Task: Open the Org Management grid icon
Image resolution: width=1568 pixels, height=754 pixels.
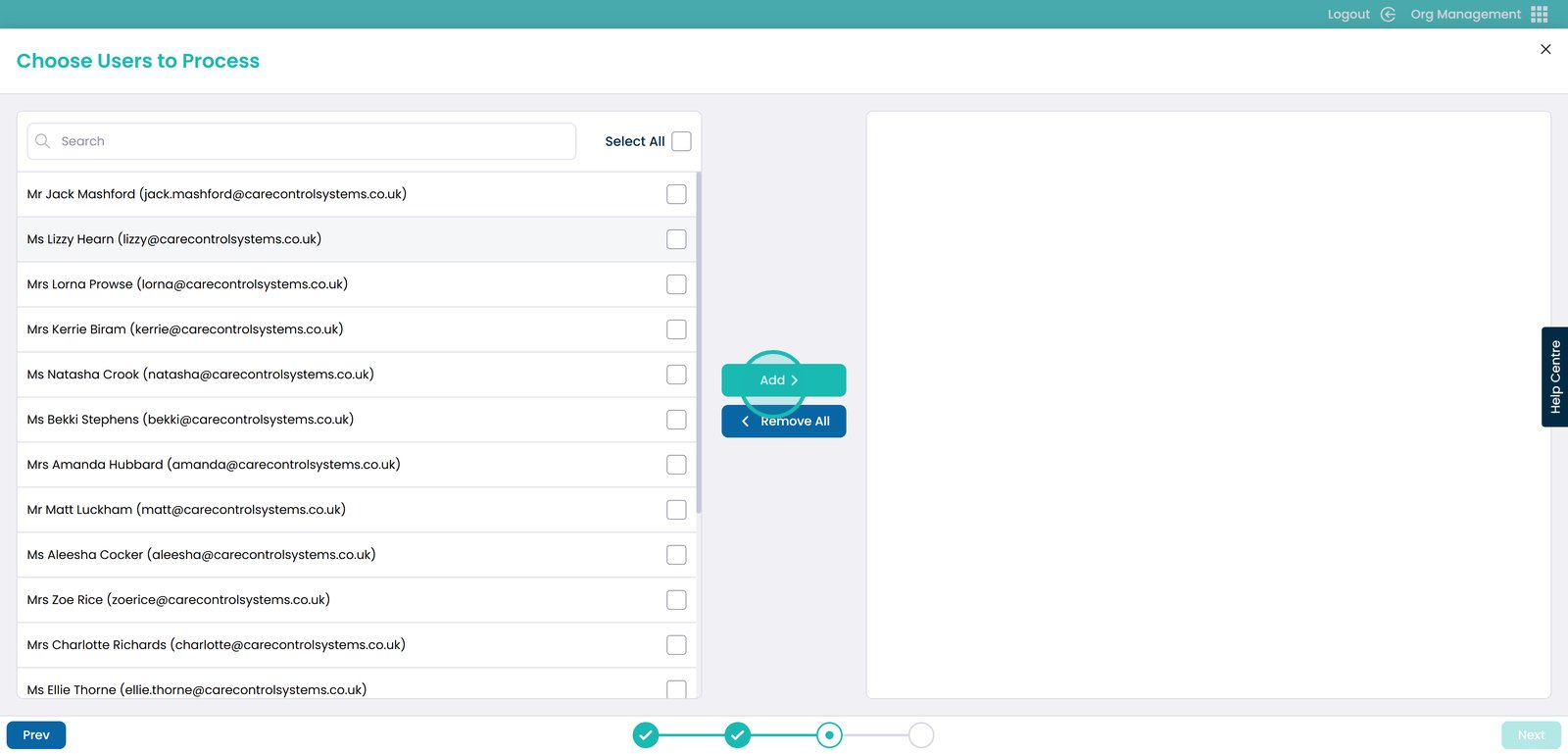Action: tap(1539, 14)
